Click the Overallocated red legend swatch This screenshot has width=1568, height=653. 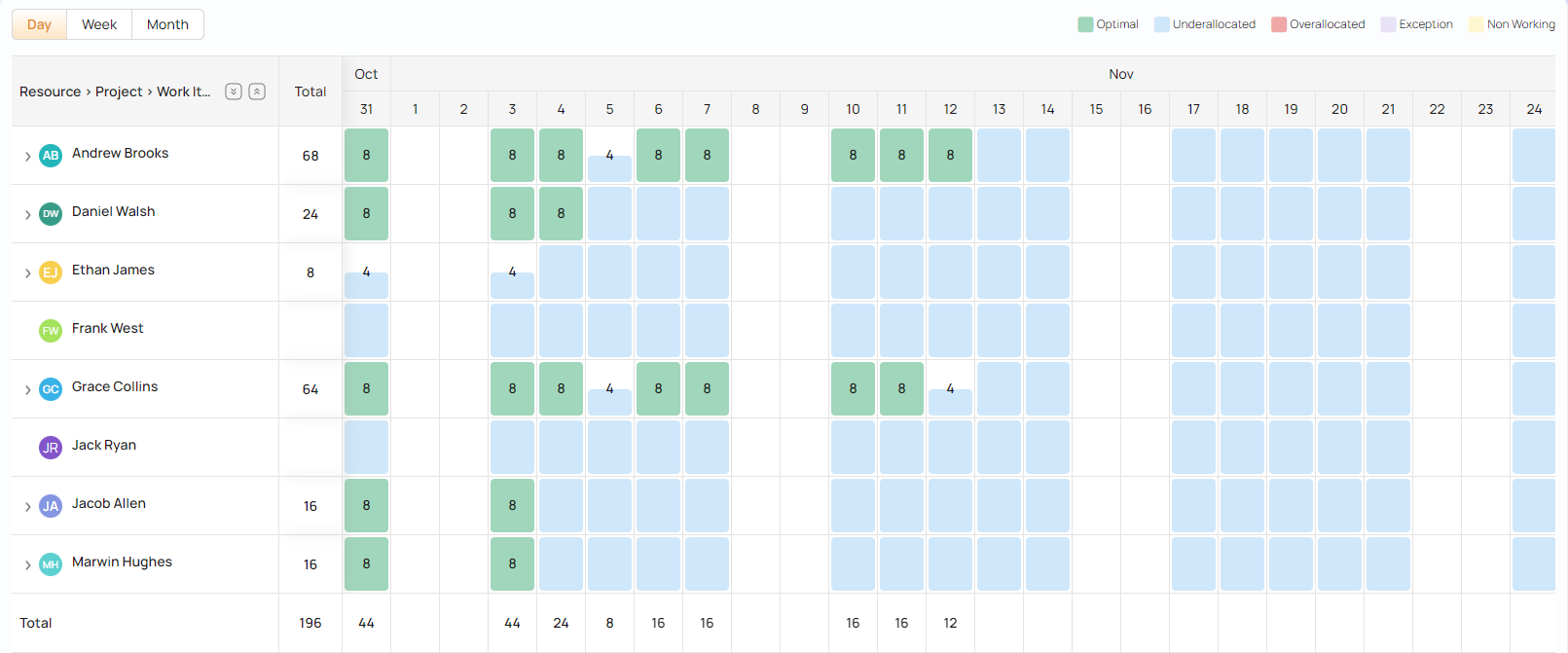point(1279,24)
